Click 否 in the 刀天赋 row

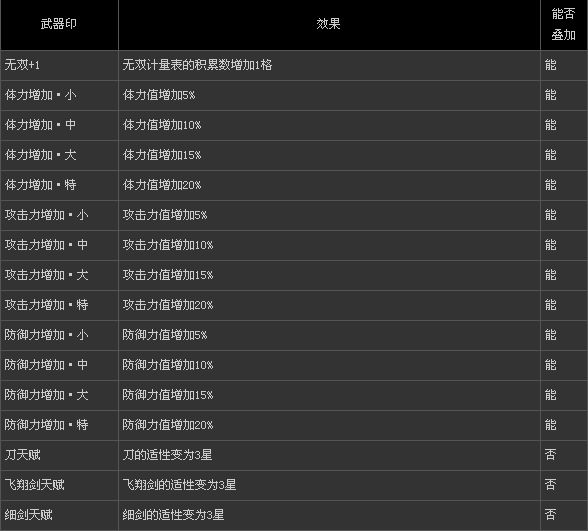click(550, 455)
